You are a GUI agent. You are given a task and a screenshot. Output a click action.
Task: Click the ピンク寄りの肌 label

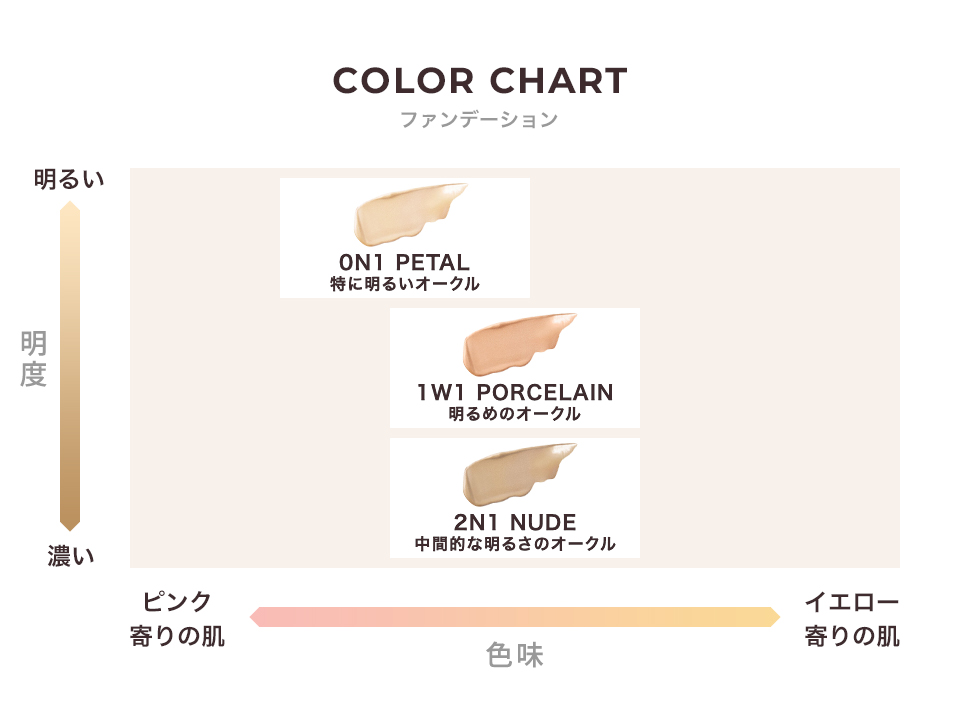(x=177, y=619)
